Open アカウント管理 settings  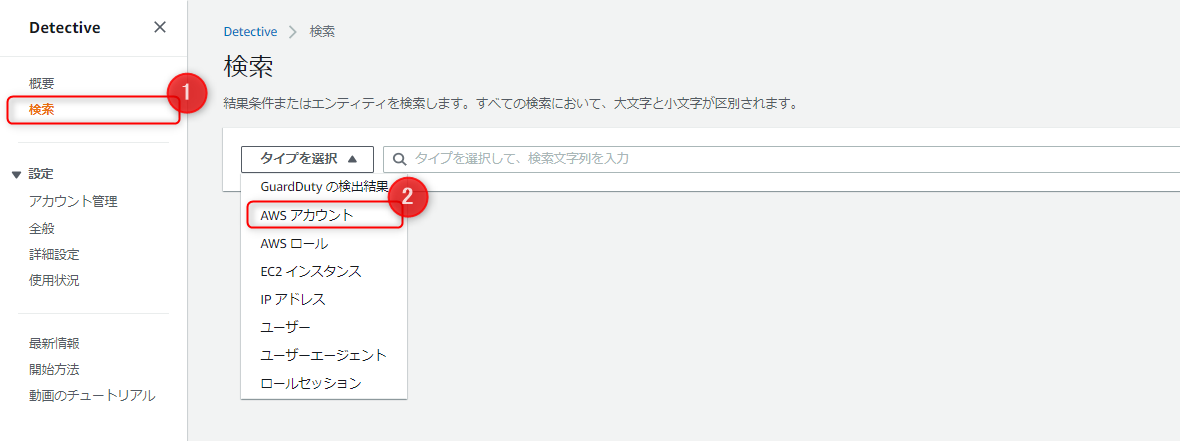tap(73, 201)
